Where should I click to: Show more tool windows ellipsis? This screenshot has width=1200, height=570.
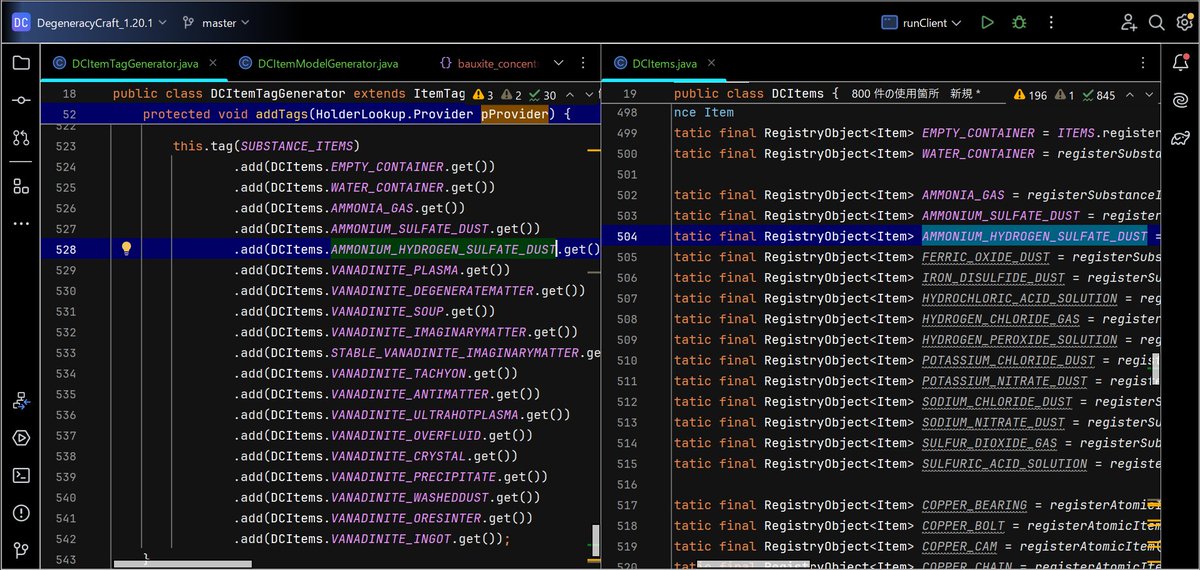tap(21, 223)
